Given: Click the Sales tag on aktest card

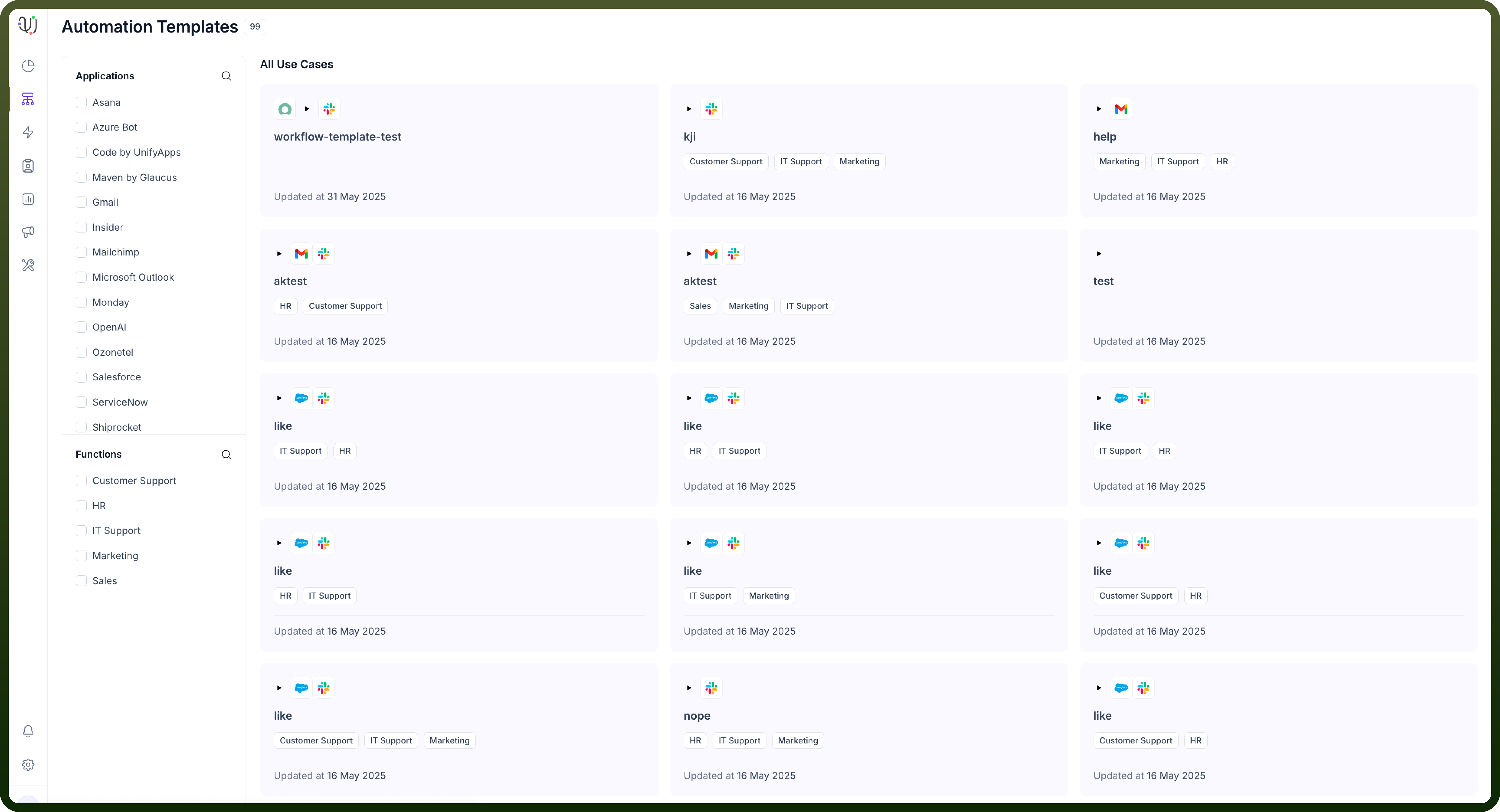Looking at the screenshot, I should 700,306.
